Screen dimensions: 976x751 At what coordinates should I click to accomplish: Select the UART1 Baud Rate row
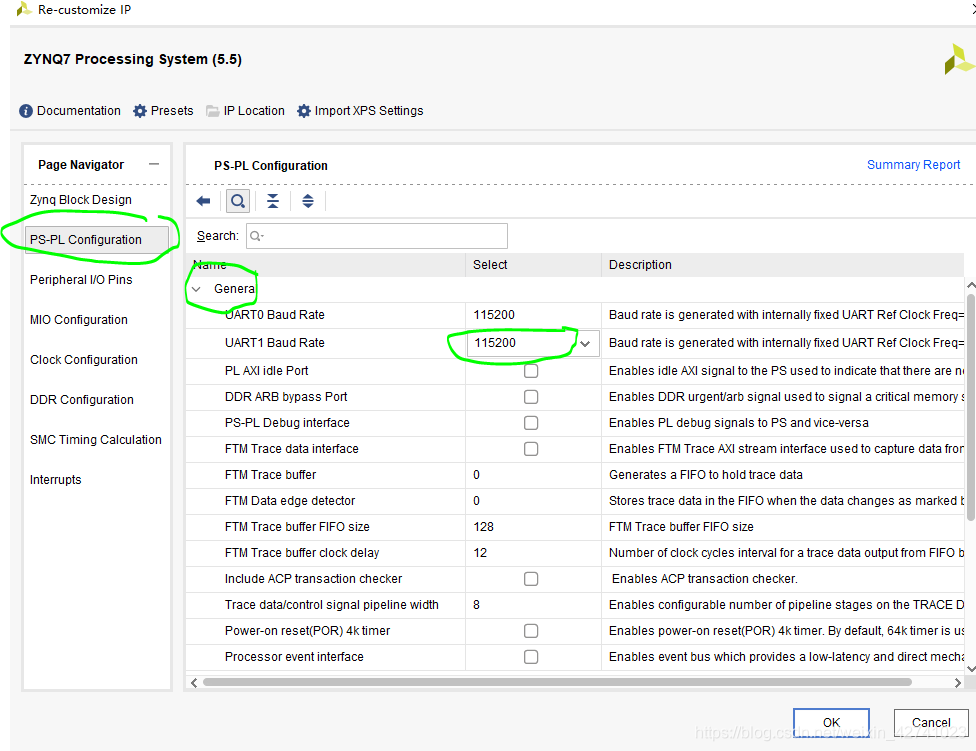point(575,343)
